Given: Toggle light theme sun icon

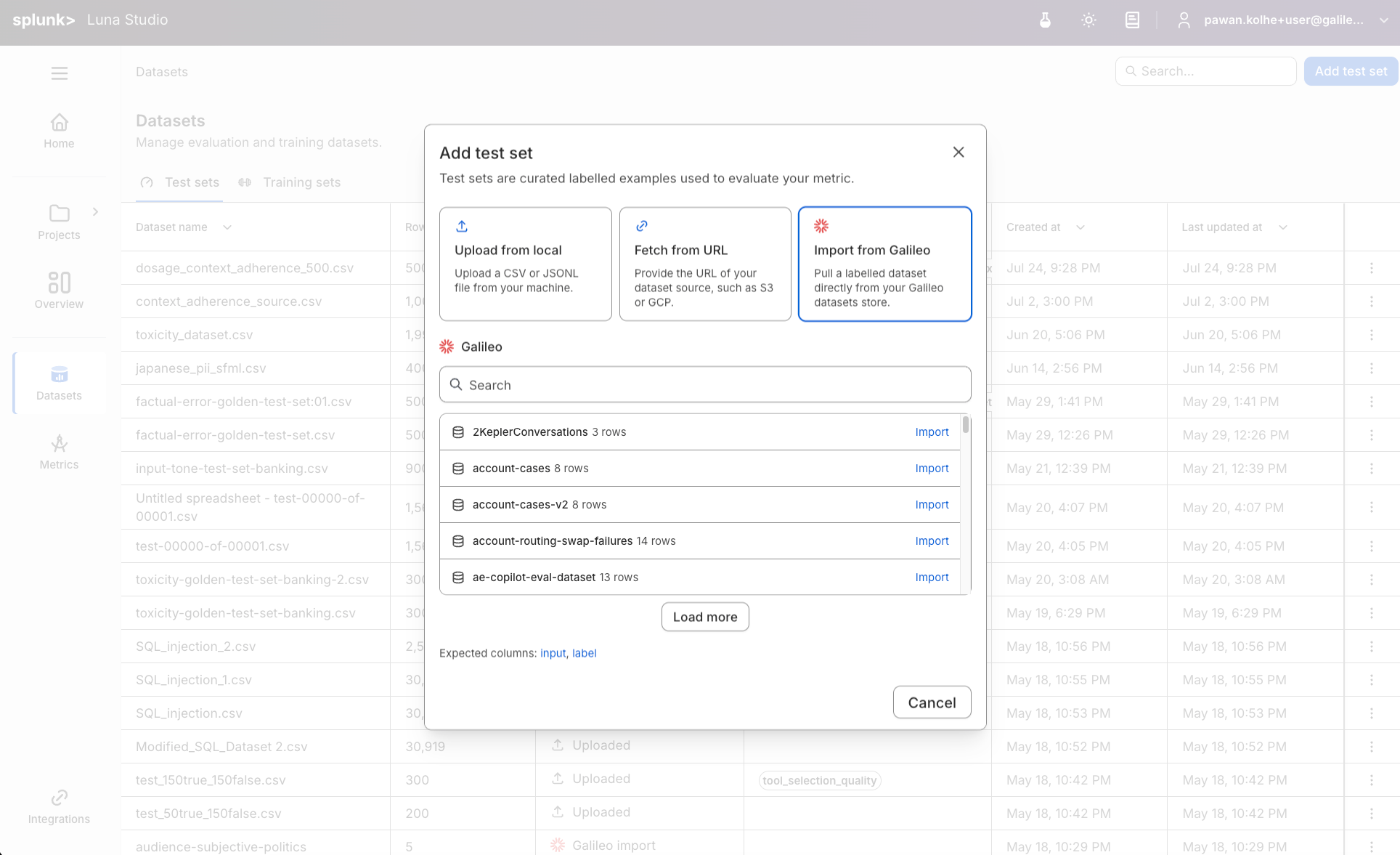Looking at the screenshot, I should (1088, 20).
